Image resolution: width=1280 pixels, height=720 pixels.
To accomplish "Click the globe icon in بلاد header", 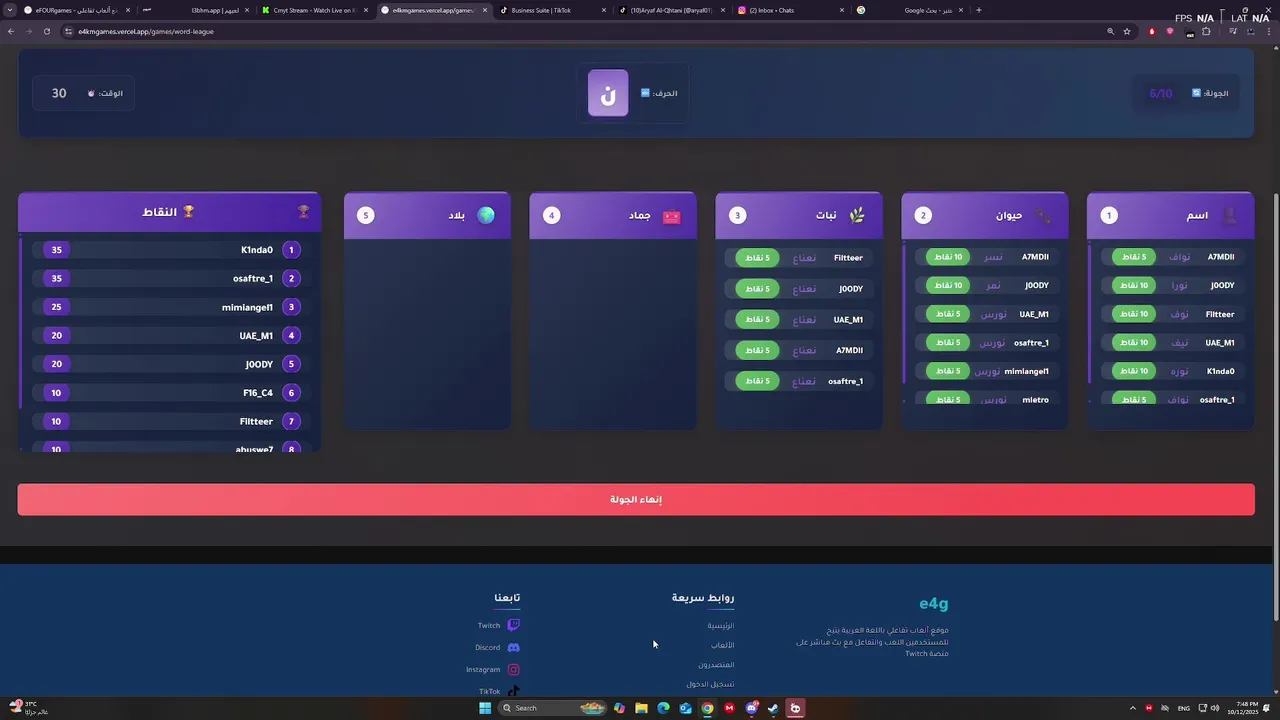I will (x=486, y=215).
